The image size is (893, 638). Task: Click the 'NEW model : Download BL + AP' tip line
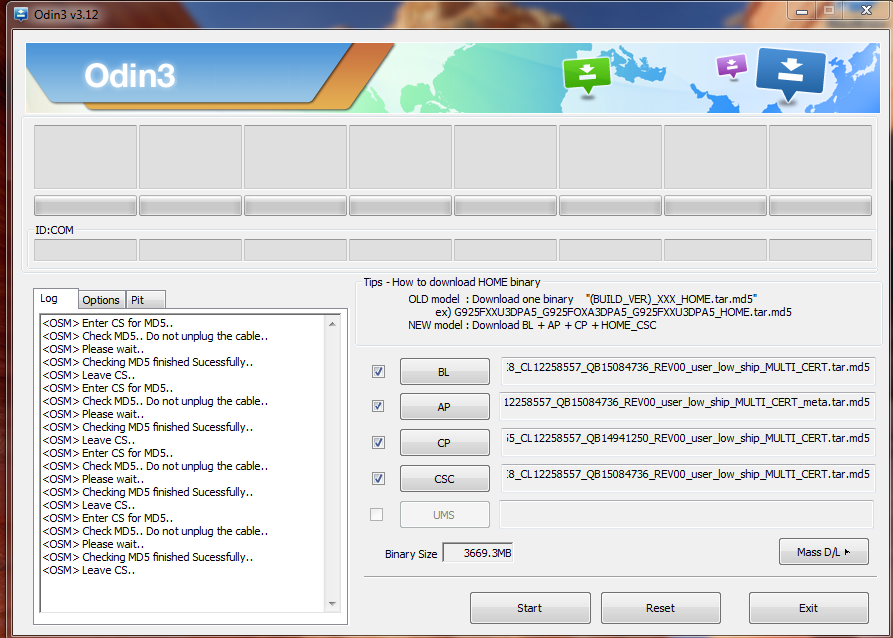[x=532, y=325]
